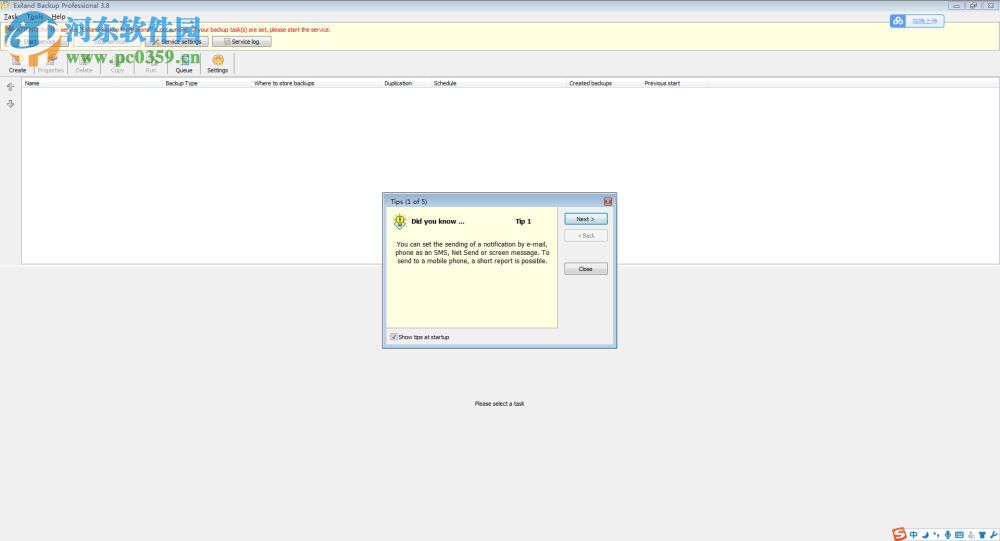
Task: Move task up with the up arrow
Action: coord(10,87)
